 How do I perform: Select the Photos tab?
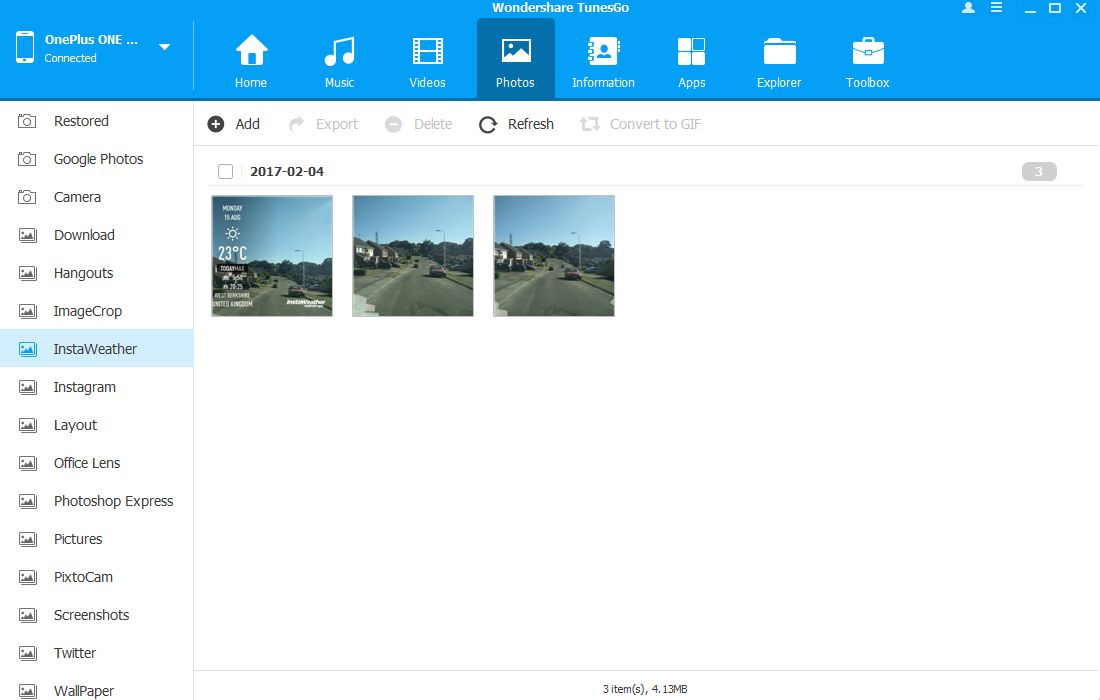(515, 59)
